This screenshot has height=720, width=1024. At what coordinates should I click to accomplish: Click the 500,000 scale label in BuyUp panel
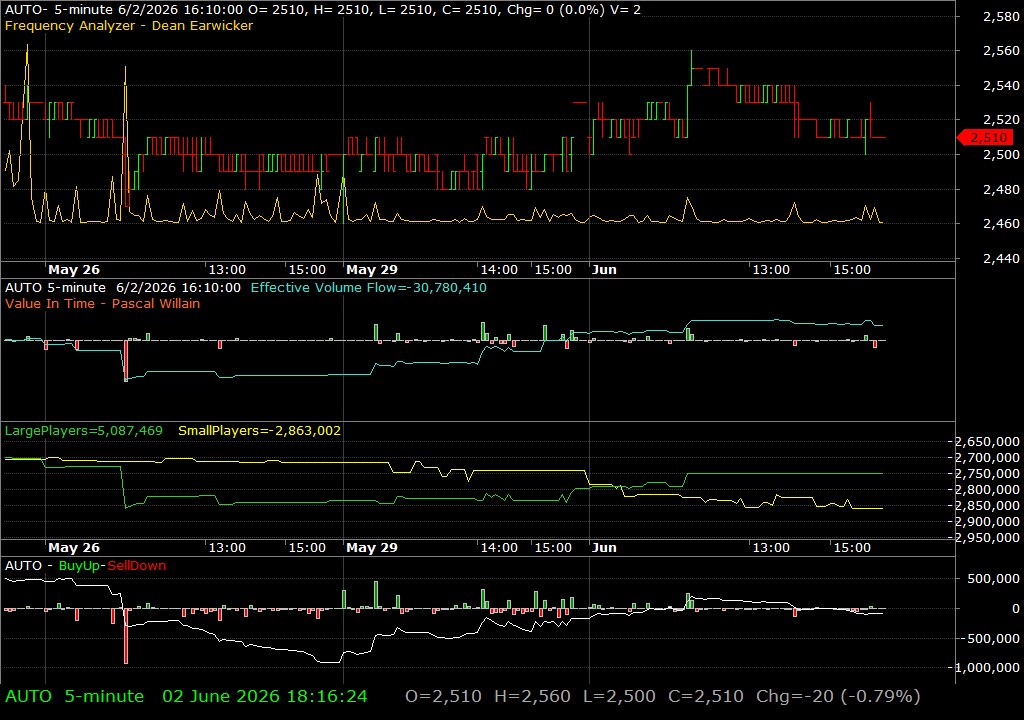(994, 578)
